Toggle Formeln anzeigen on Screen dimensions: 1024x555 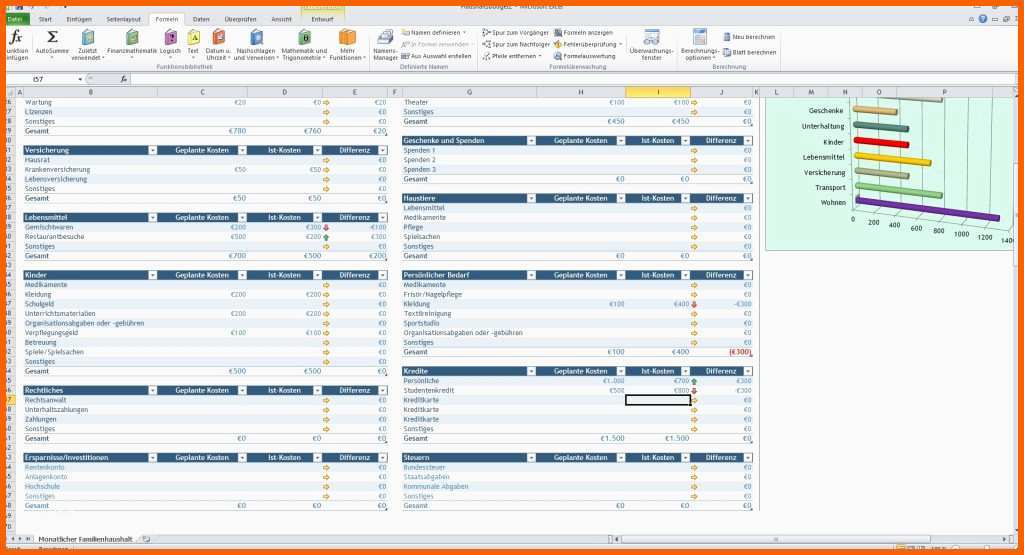point(583,33)
